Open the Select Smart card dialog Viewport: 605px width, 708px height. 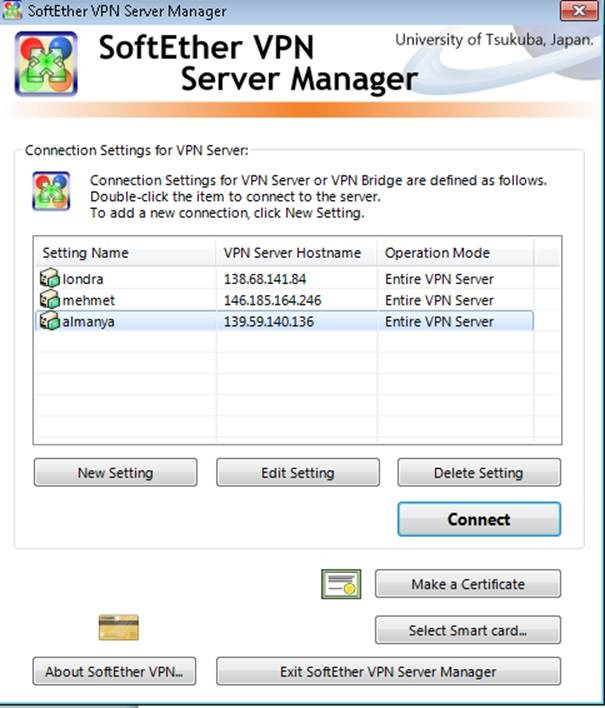[x=468, y=630]
